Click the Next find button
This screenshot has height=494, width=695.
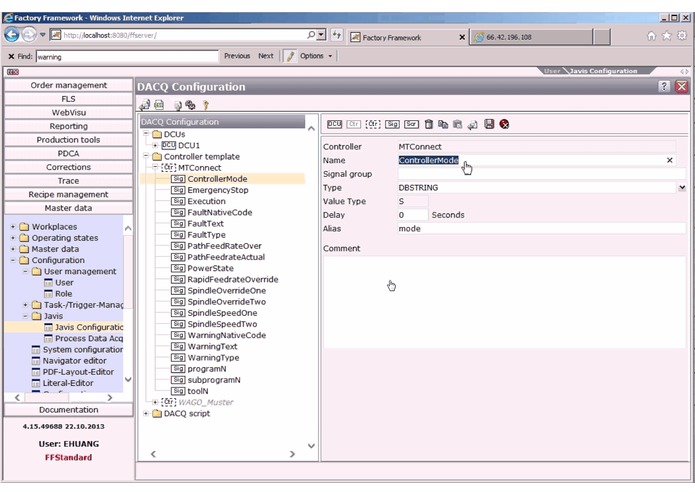[x=266, y=56]
